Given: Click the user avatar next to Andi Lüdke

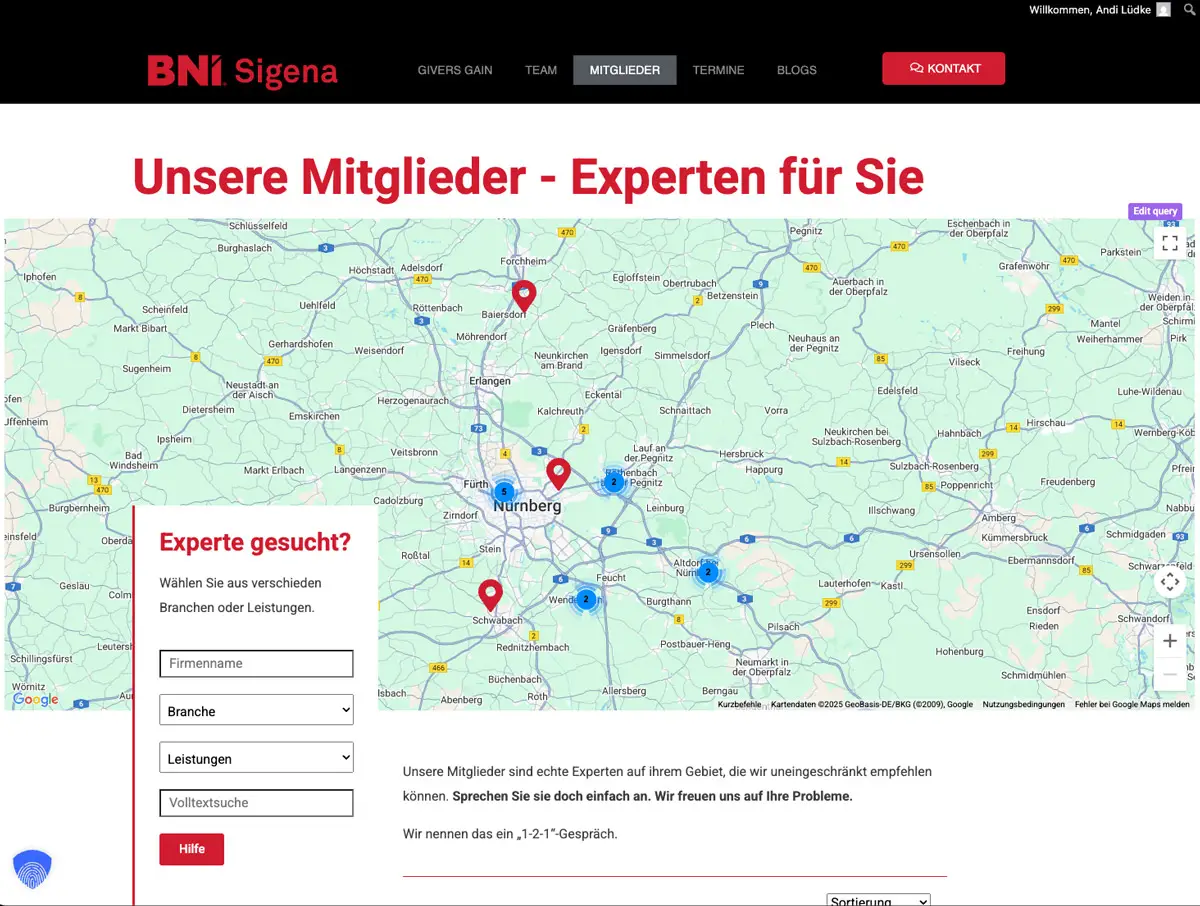Looking at the screenshot, I should click(1163, 10).
